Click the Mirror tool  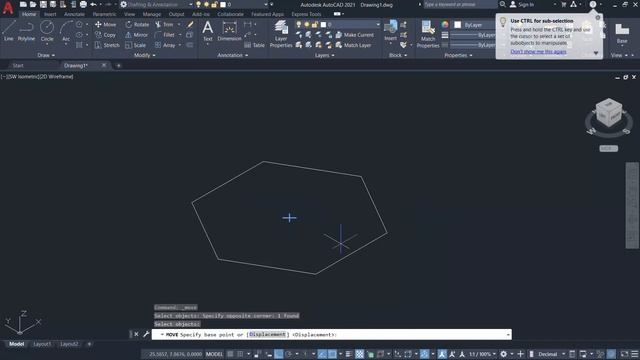tap(137, 35)
